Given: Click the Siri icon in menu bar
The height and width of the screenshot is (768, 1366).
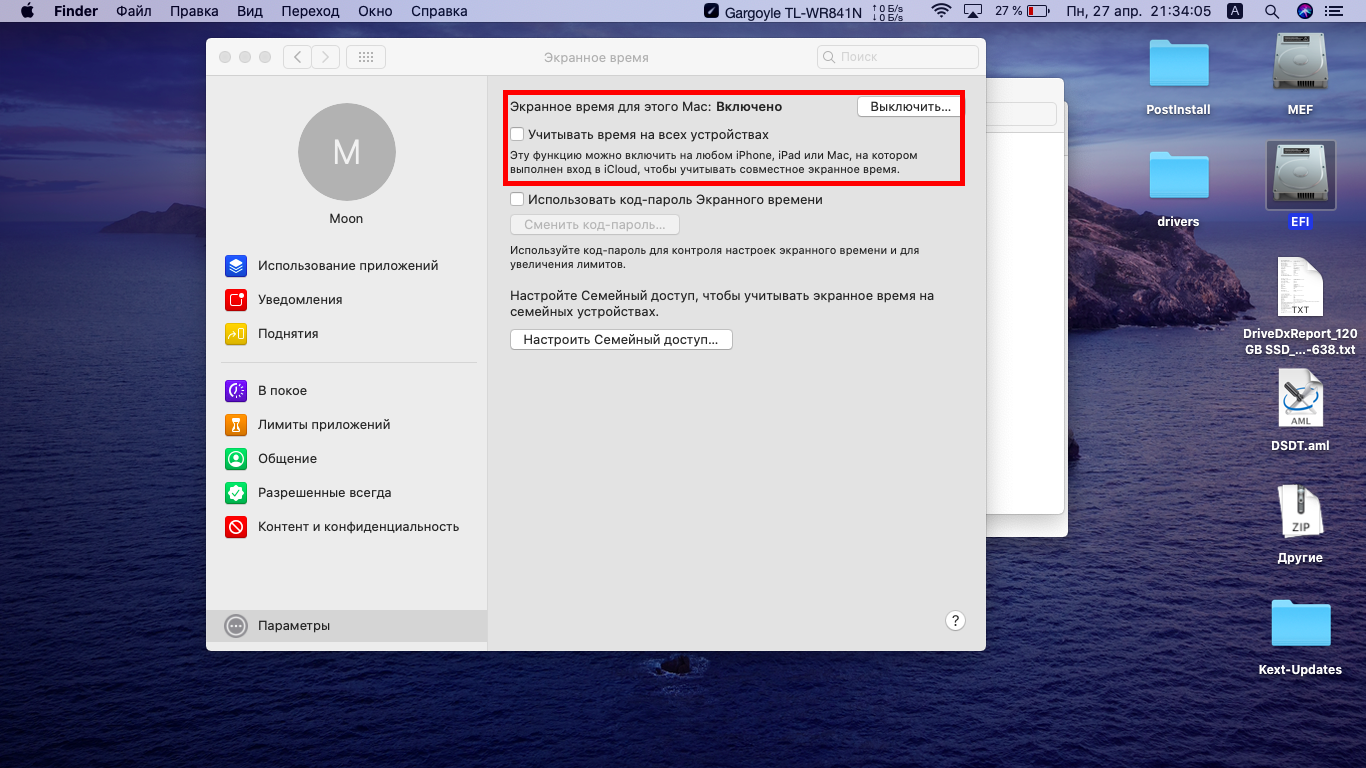Looking at the screenshot, I should pyautogui.click(x=1304, y=11).
